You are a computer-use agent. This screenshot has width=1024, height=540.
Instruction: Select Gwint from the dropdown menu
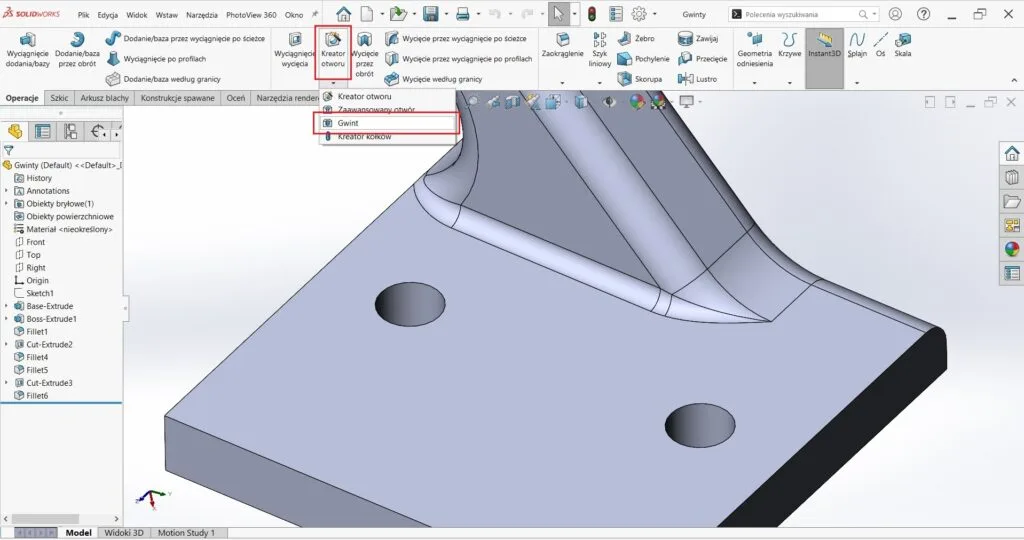388,123
